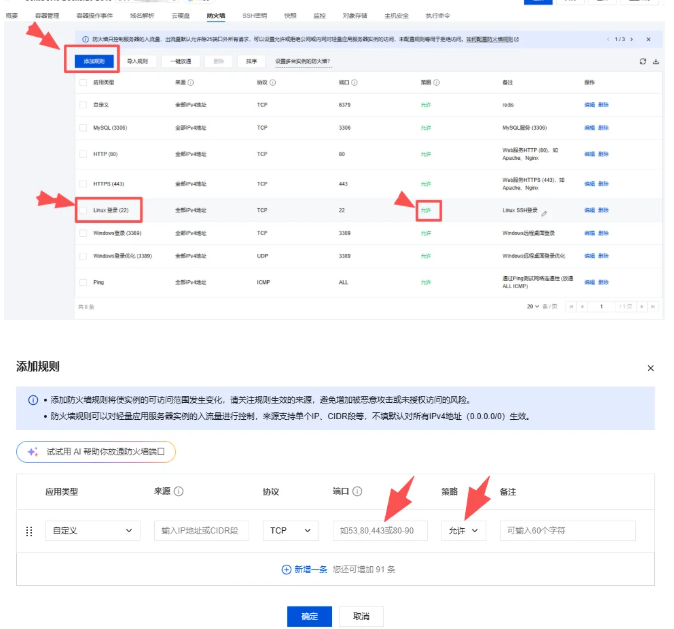The width and height of the screenshot is (674, 629).
Task: Click the refresh icon above the rules table
Action: click(x=642, y=62)
